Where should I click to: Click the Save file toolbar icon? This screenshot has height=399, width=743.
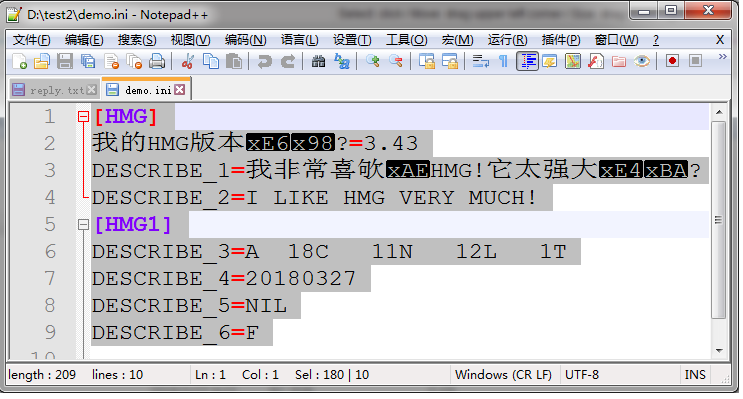[65, 61]
